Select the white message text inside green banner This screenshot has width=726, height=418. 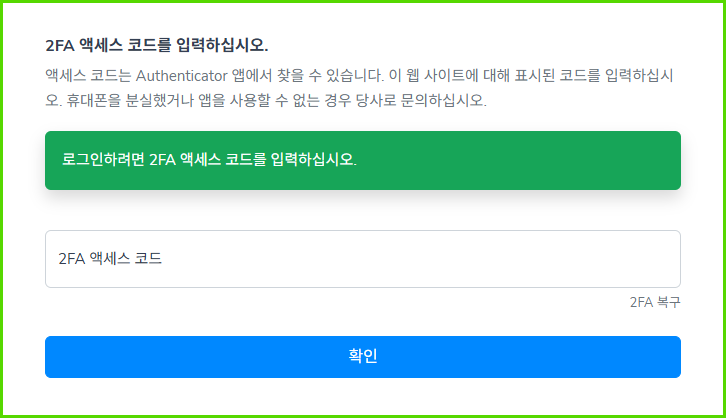tap(209, 160)
